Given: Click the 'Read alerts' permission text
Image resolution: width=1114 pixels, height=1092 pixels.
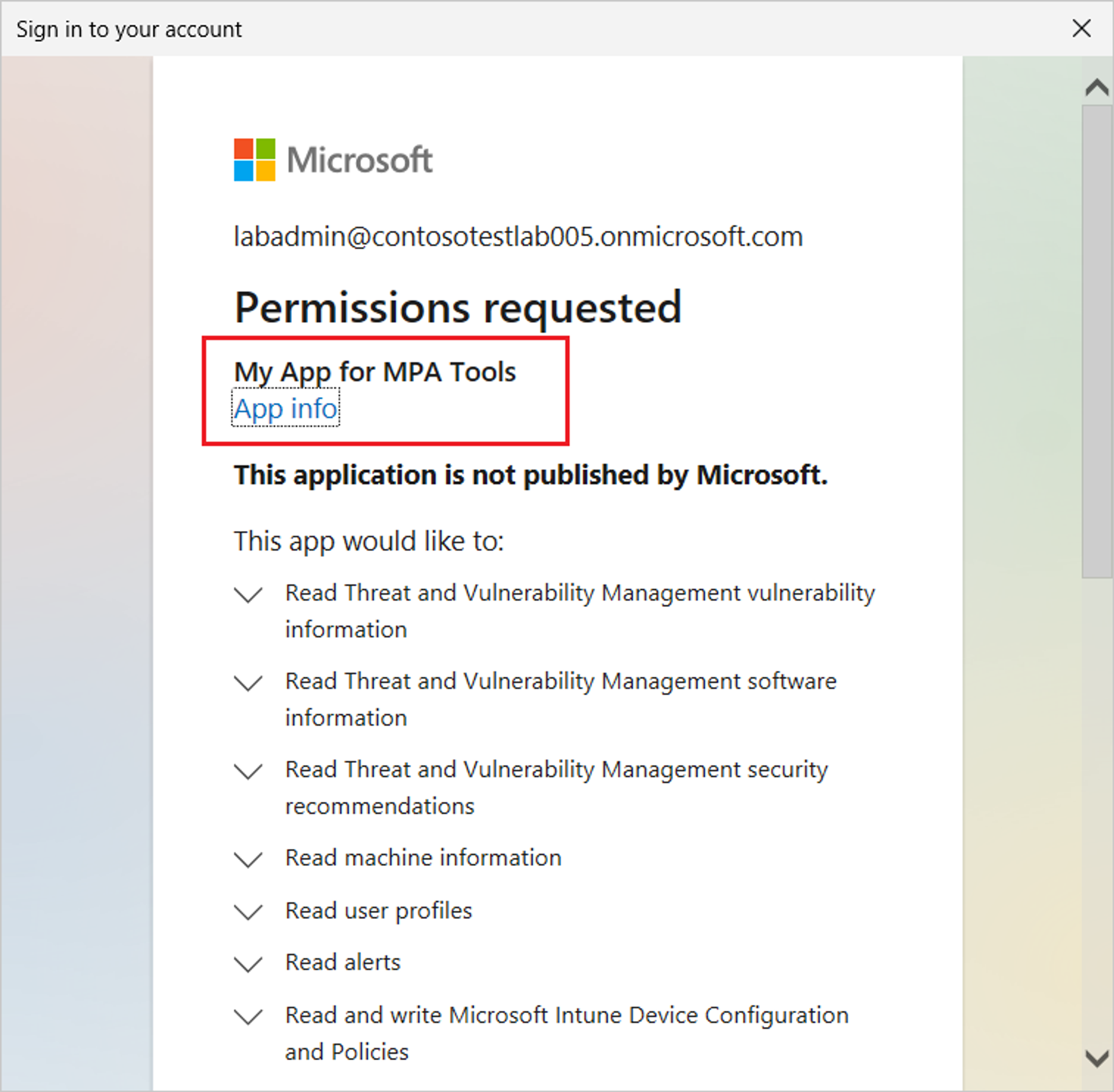Looking at the screenshot, I should point(343,962).
